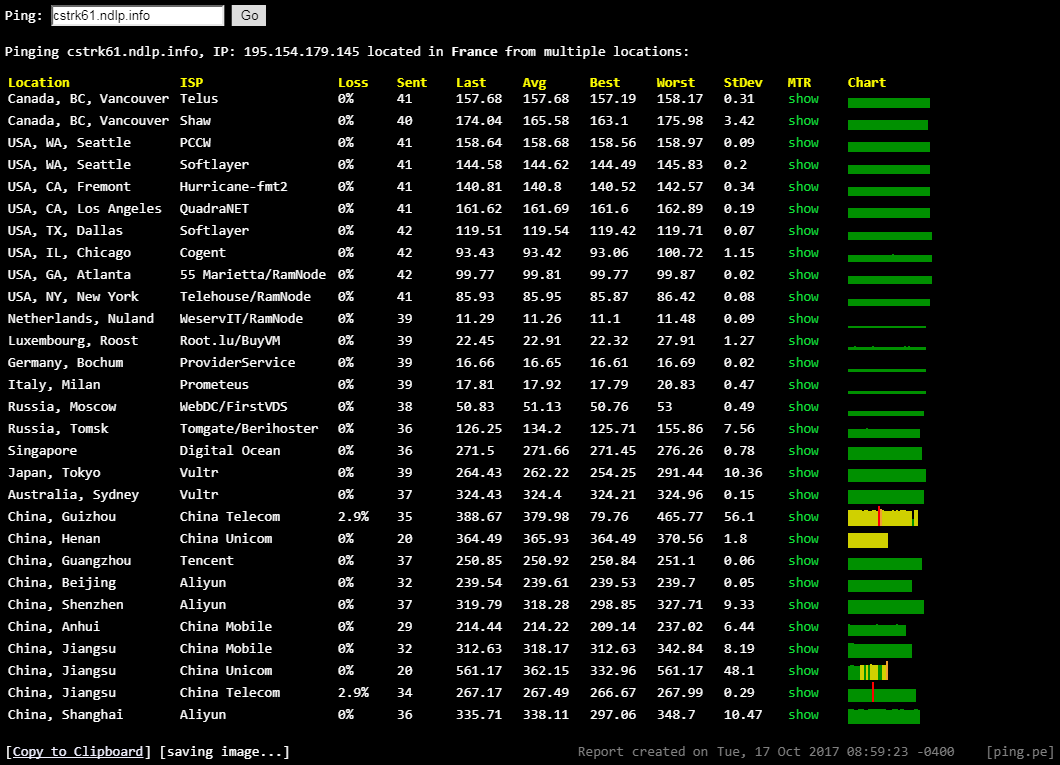Image resolution: width=1060 pixels, height=765 pixels.
Task: Open MTR for Shanghai Aliyun row
Action: (803, 715)
